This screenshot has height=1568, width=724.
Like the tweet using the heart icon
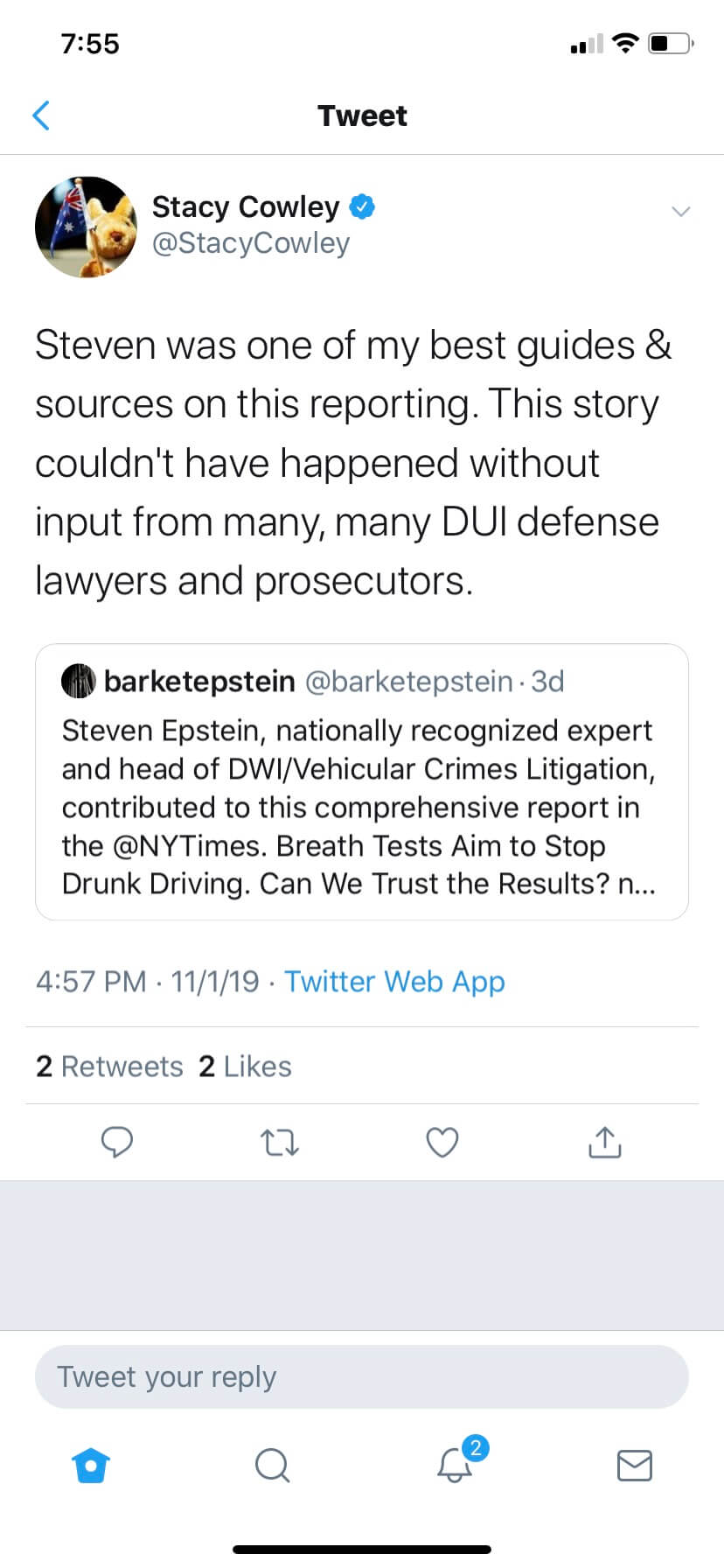pos(442,1142)
